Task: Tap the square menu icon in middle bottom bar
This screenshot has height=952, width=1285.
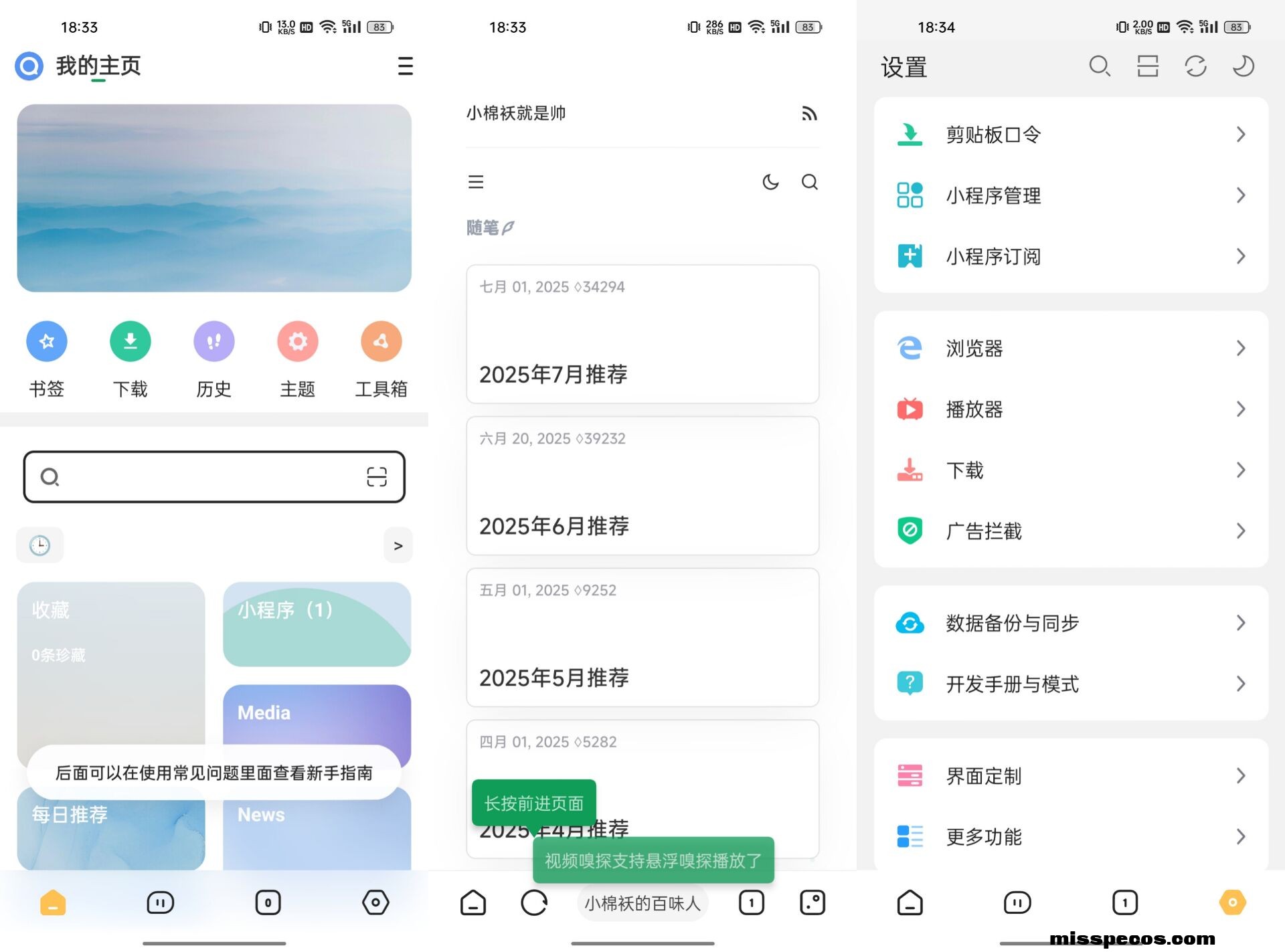Action: pyautogui.click(x=812, y=902)
